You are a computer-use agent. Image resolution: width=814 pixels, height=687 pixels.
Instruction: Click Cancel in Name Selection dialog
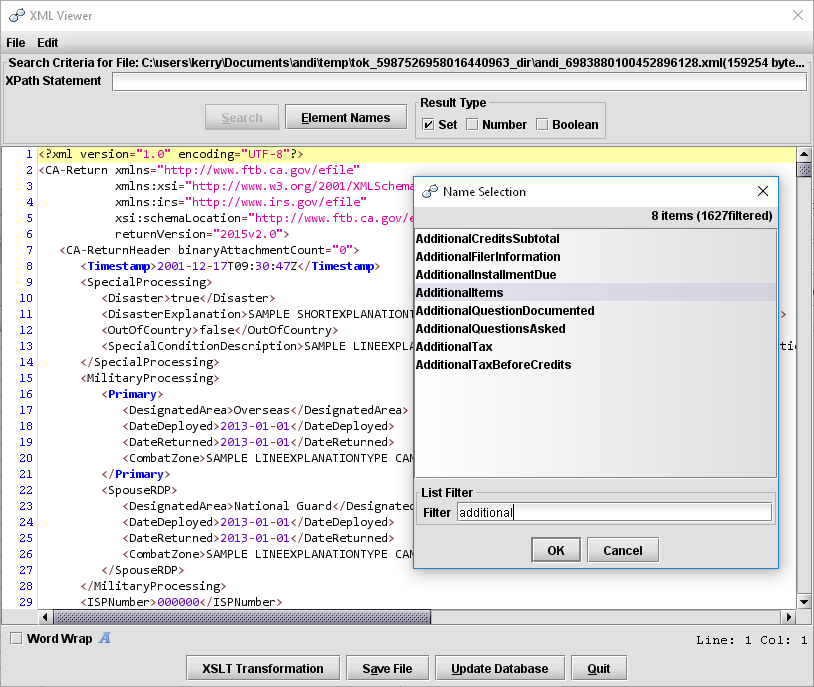click(x=623, y=550)
